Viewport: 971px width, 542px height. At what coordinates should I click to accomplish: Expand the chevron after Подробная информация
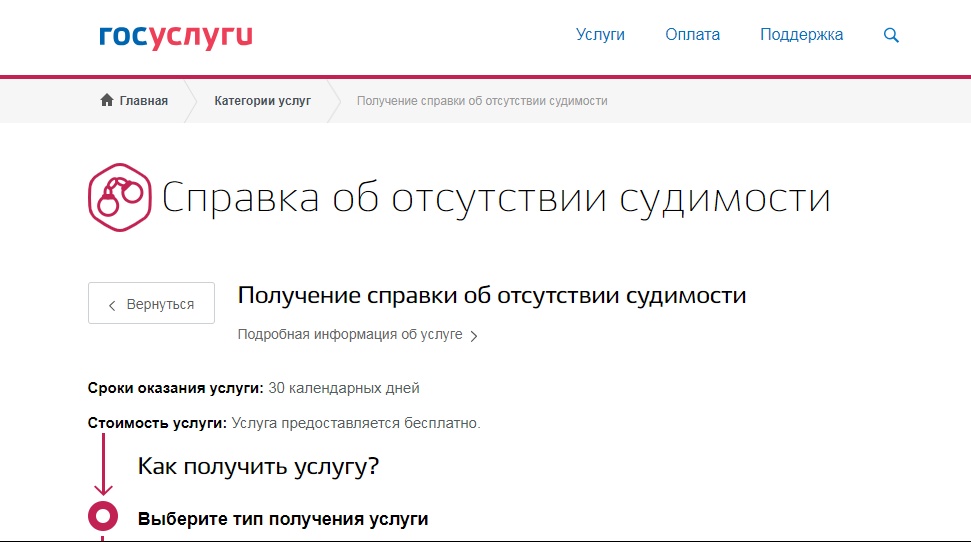point(474,336)
